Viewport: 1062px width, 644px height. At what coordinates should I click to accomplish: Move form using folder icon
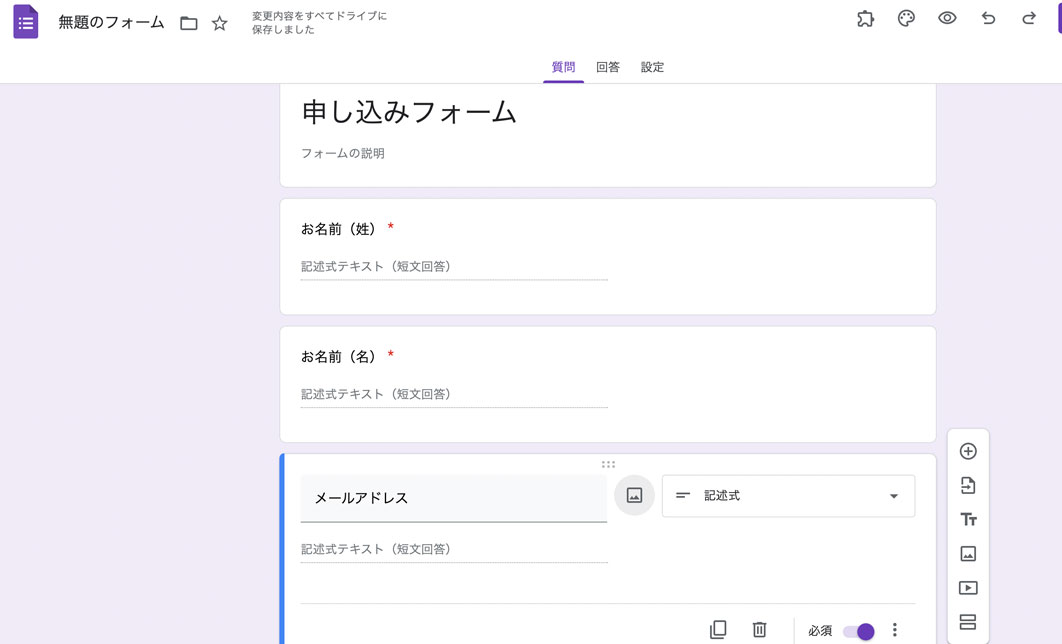point(189,23)
